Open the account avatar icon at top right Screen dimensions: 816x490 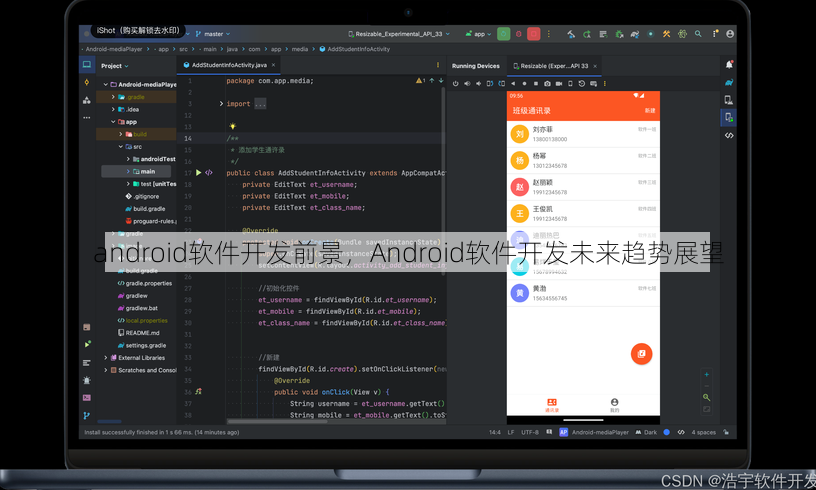coord(730,34)
